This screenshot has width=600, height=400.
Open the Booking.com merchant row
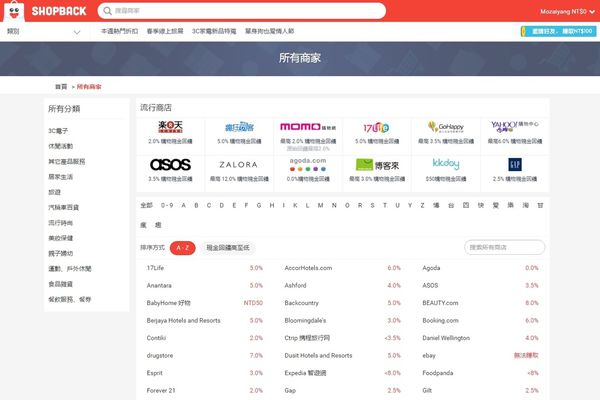coord(480,320)
